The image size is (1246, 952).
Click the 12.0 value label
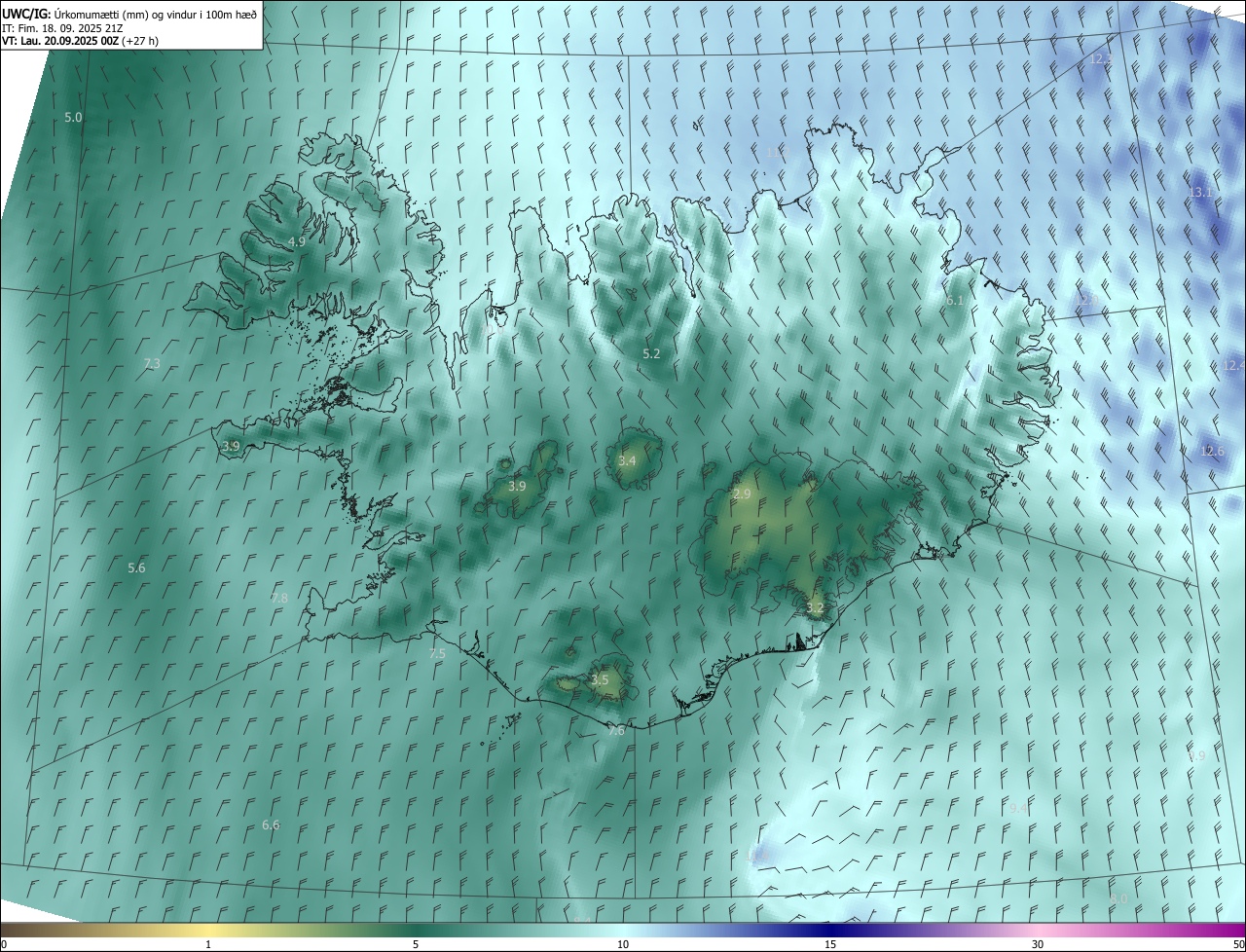(x=1088, y=299)
